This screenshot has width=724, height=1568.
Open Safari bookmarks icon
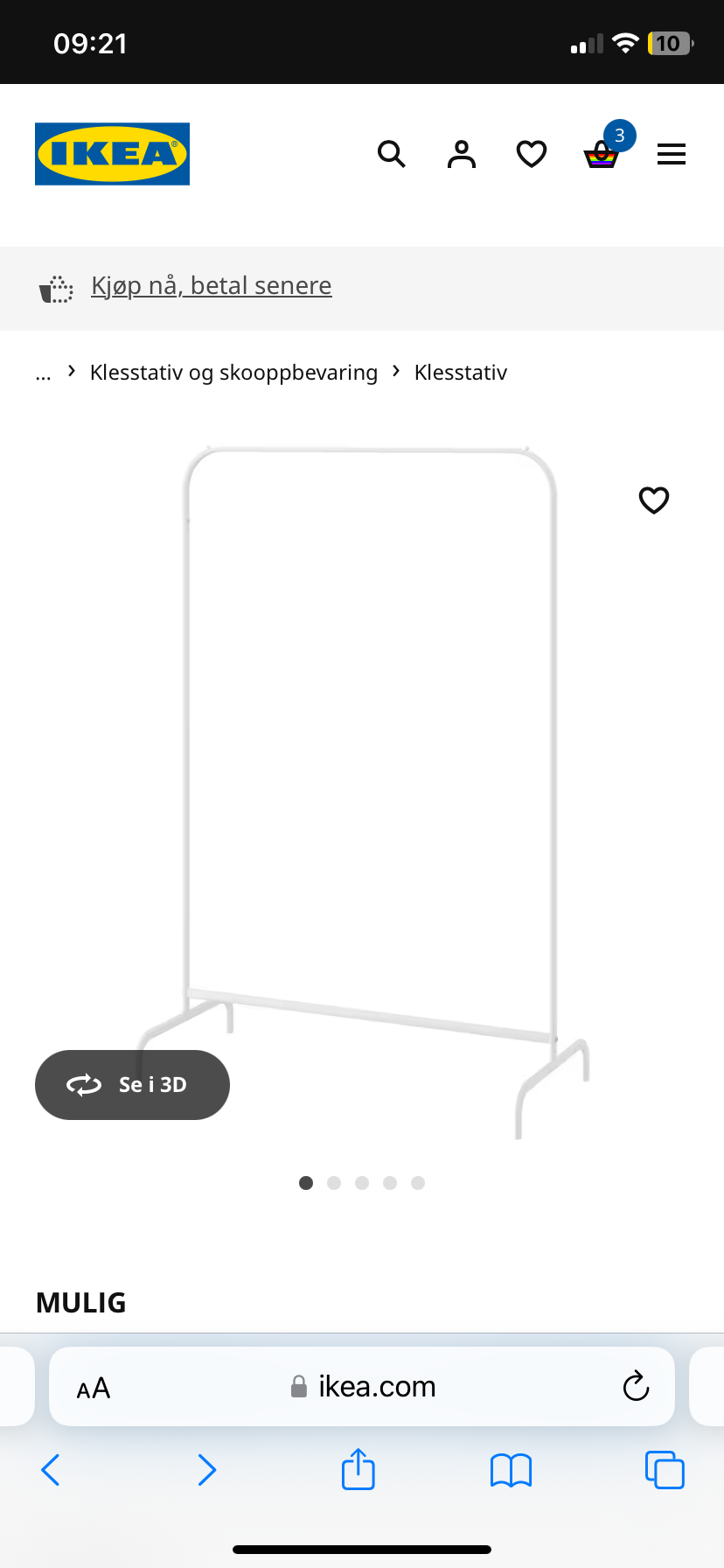click(512, 1470)
